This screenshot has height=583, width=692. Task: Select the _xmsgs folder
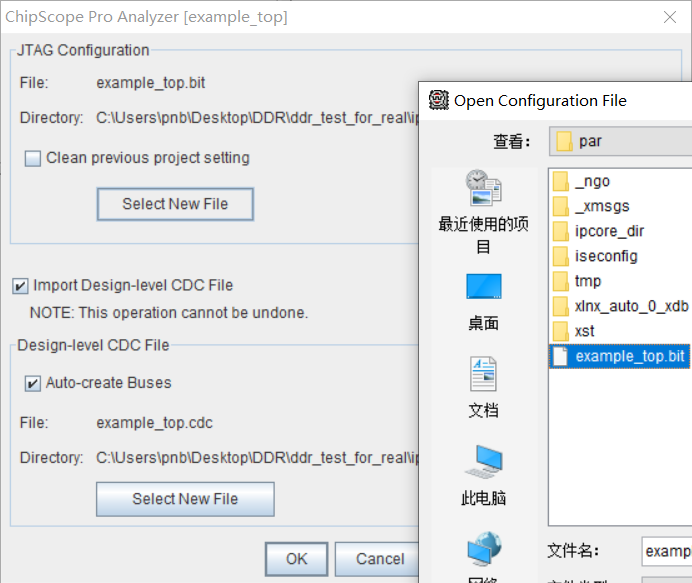pyautogui.click(x=591, y=206)
